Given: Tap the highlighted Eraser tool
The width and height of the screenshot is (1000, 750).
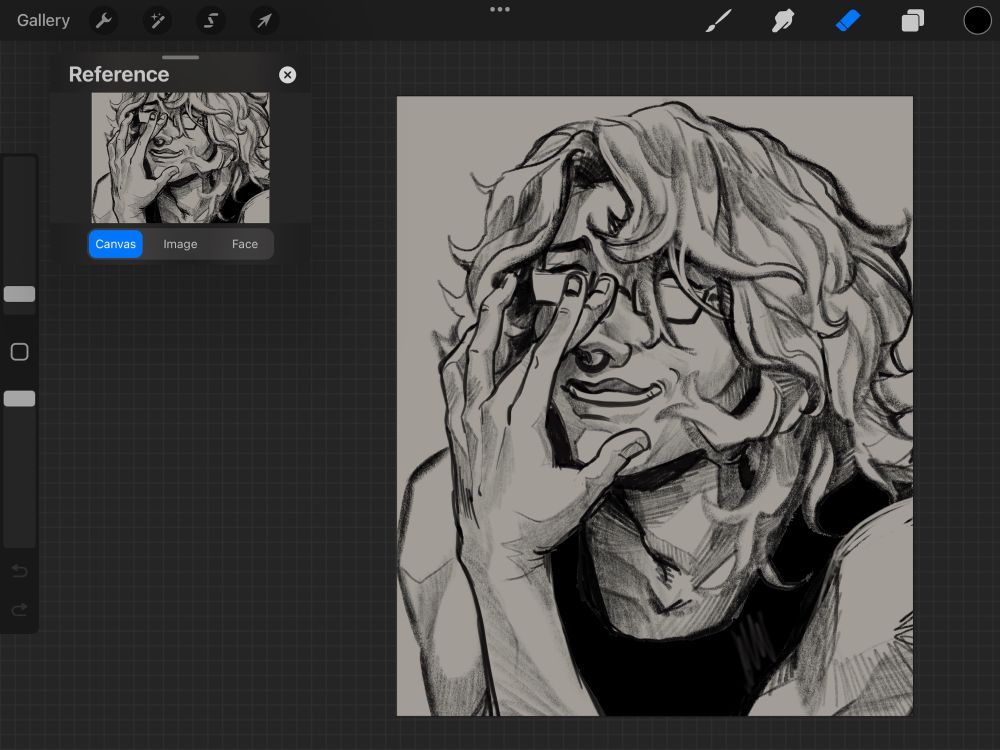Looking at the screenshot, I should tap(848, 21).
